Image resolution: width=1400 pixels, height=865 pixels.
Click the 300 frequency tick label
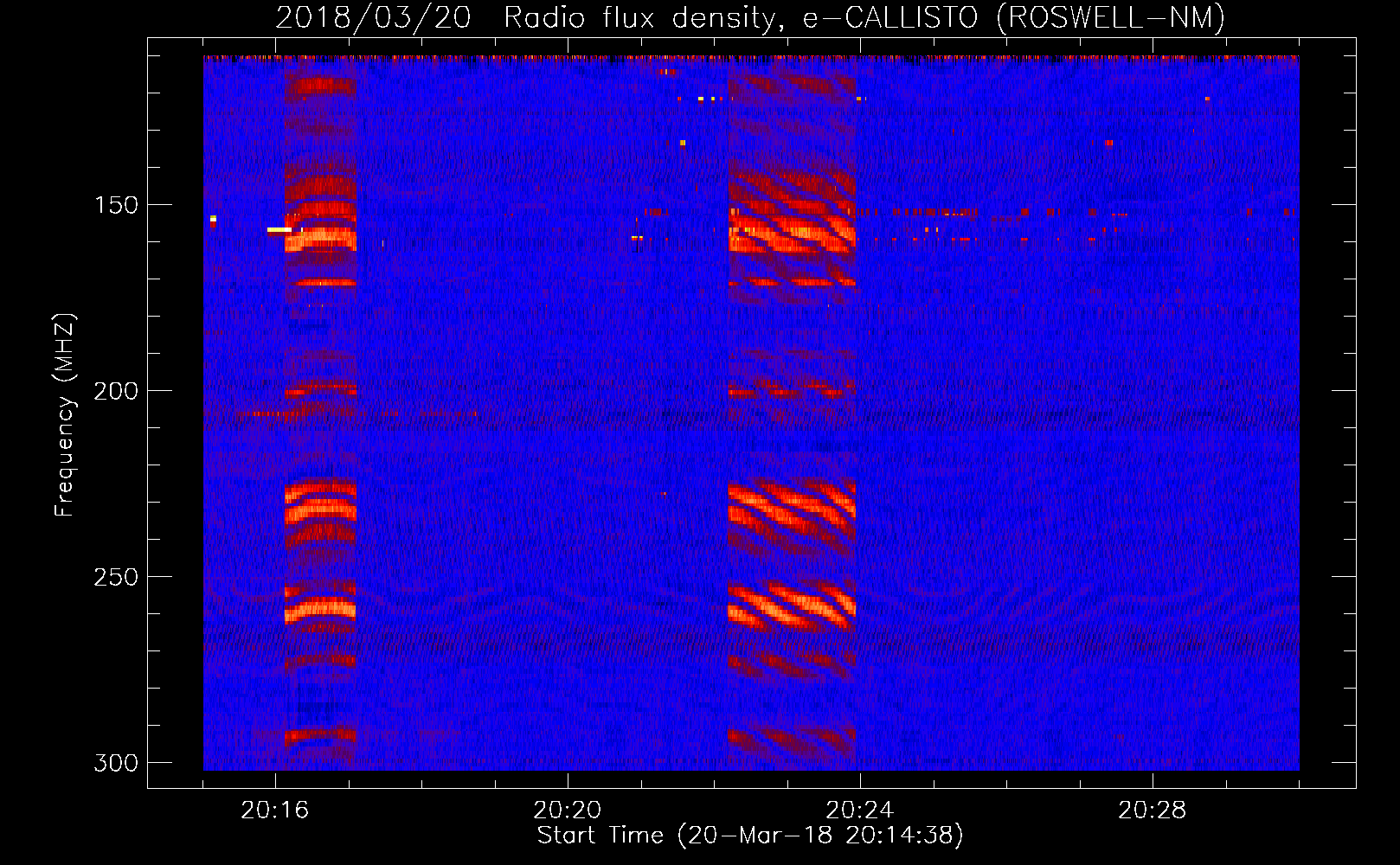[x=116, y=763]
